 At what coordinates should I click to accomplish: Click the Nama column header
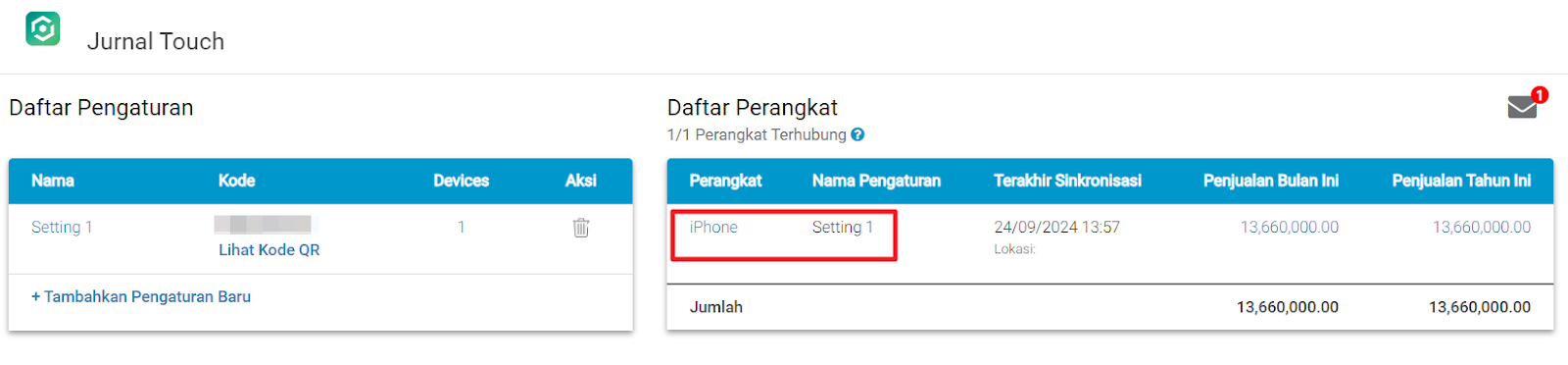click(x=53, y=181)
